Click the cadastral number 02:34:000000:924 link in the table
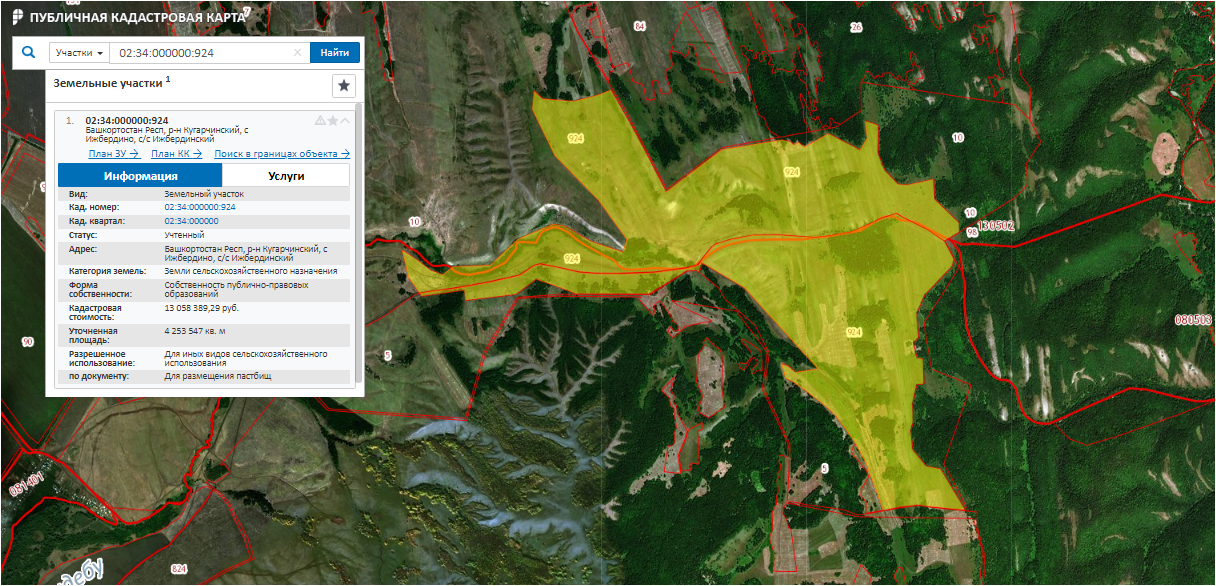 [199, 207]
